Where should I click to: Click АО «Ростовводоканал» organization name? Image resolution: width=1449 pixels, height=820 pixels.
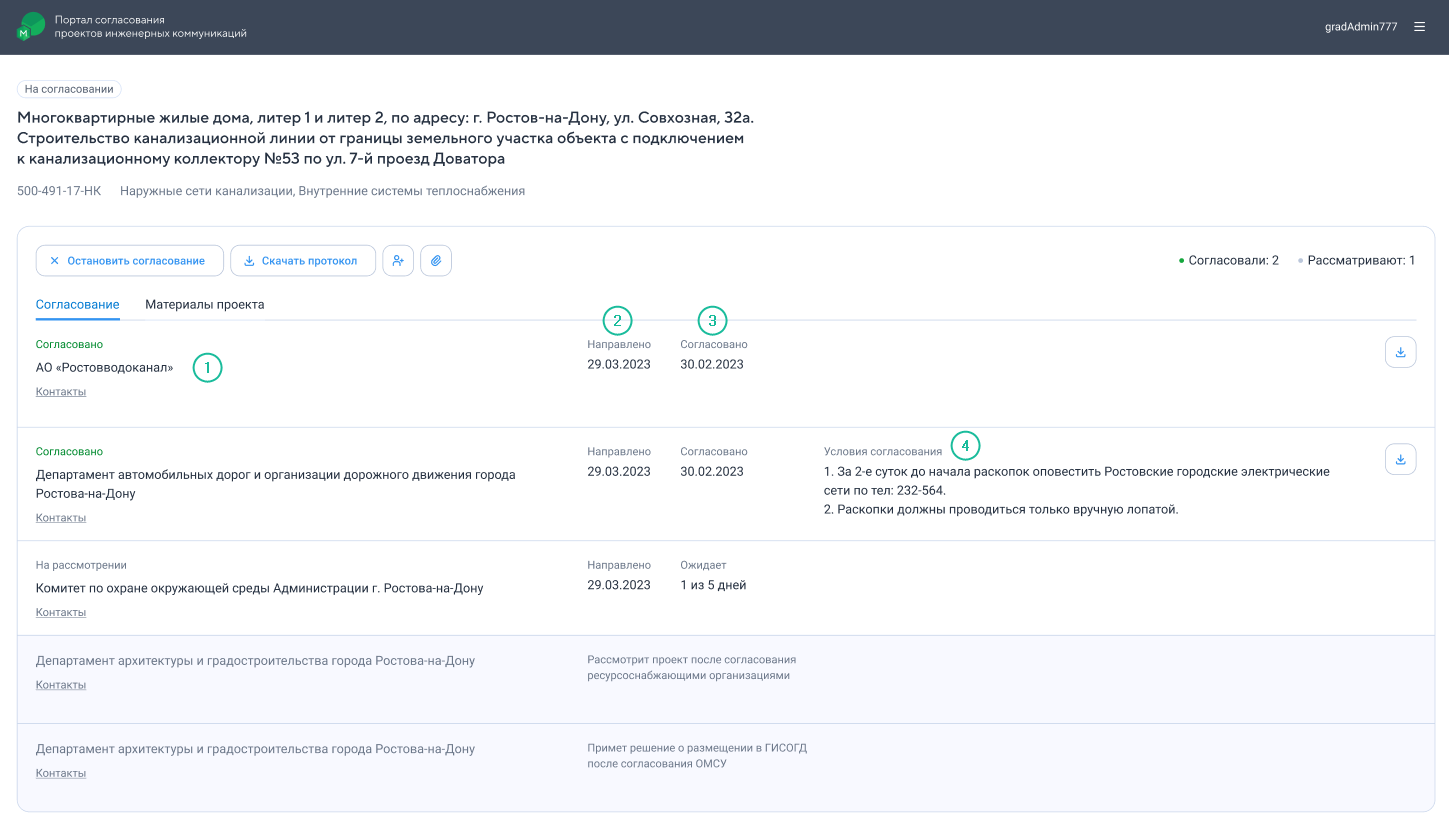click(x=105, y=368)
